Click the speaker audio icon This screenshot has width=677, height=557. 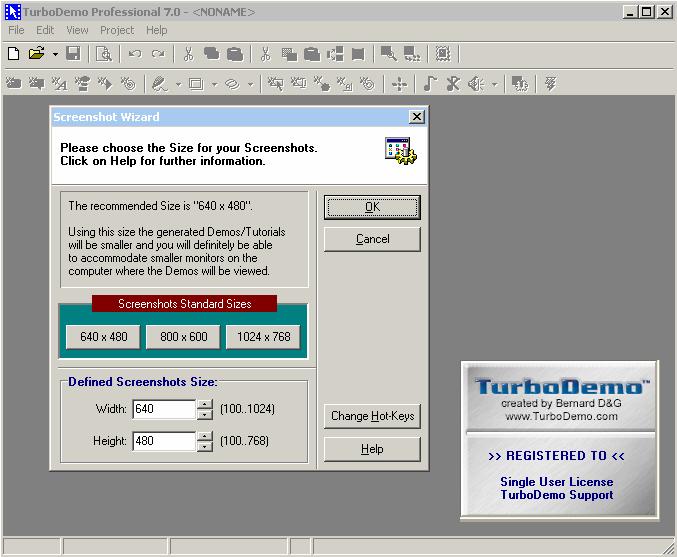[x=477, y=83]
